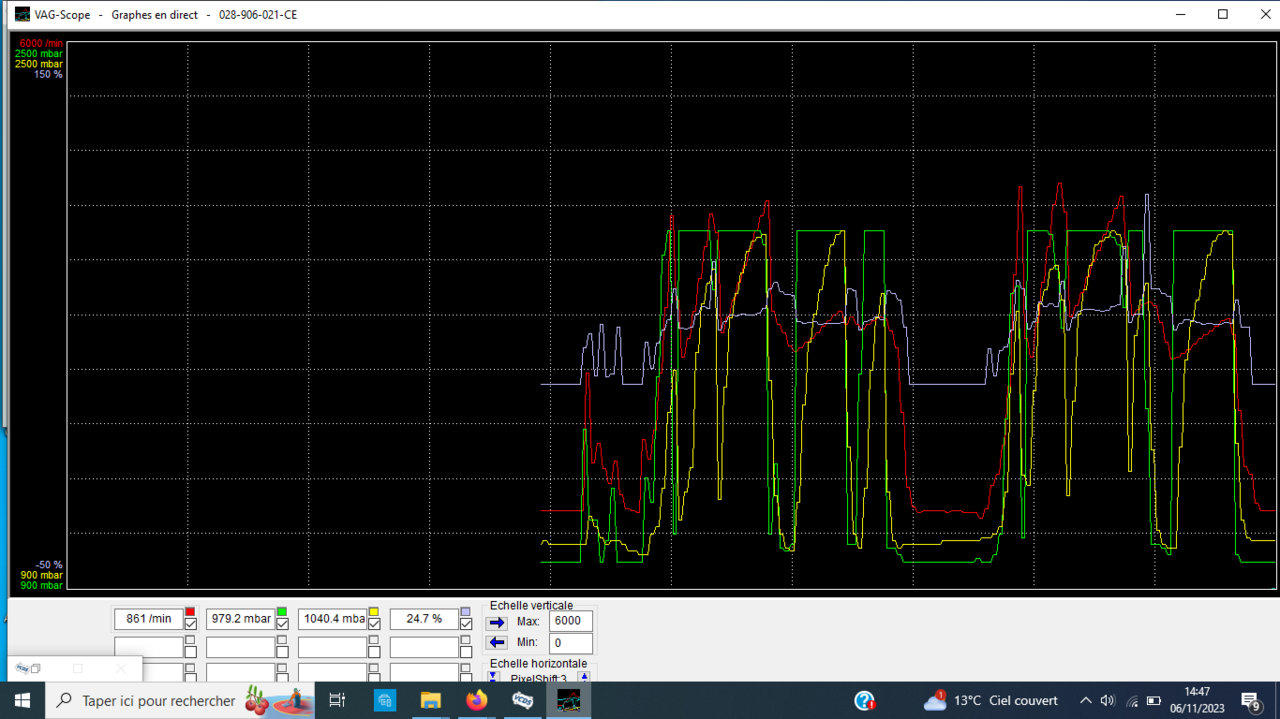Open Firefox from the taskbar
The image size is (1280, 719).
[476, 701]
